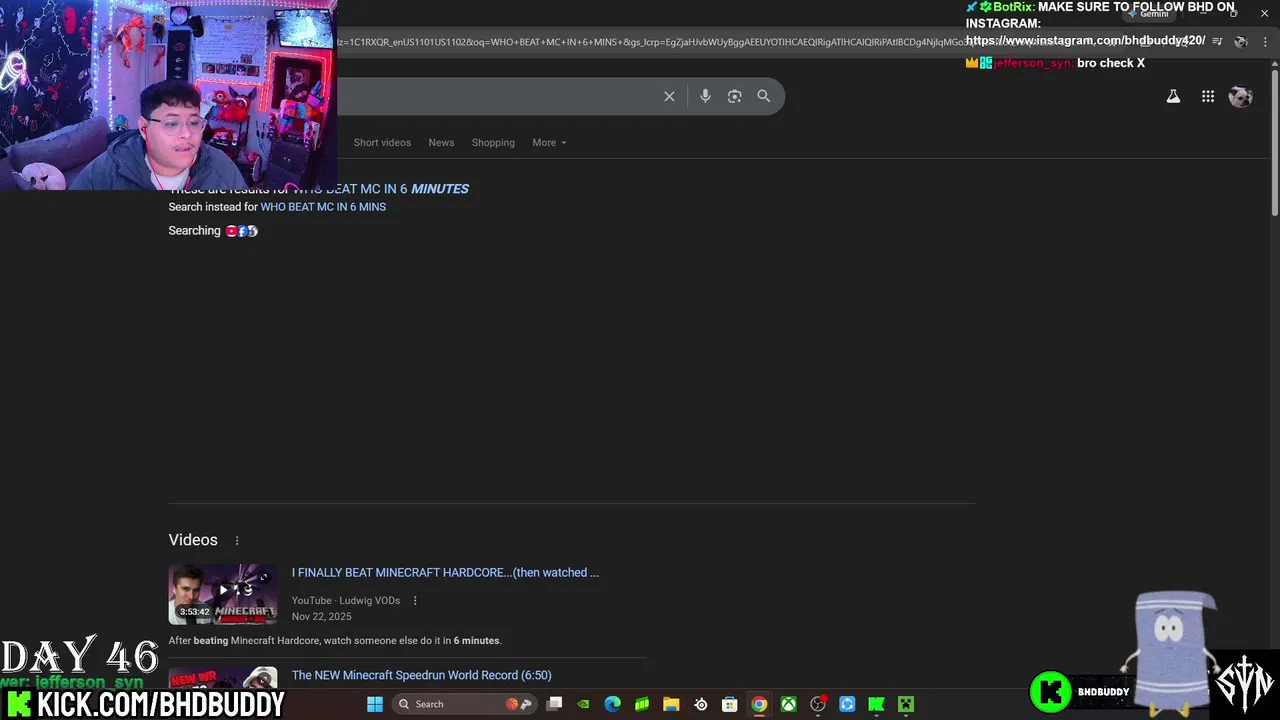This screenshot has height=720, width=1280.
Task: Click the Gemini button in Chrome
Action: click(x=1148, y=14)
